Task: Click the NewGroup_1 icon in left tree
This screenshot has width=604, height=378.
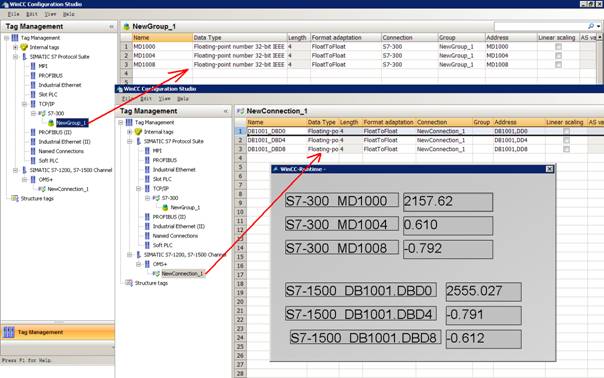Action: click(51, 123)
